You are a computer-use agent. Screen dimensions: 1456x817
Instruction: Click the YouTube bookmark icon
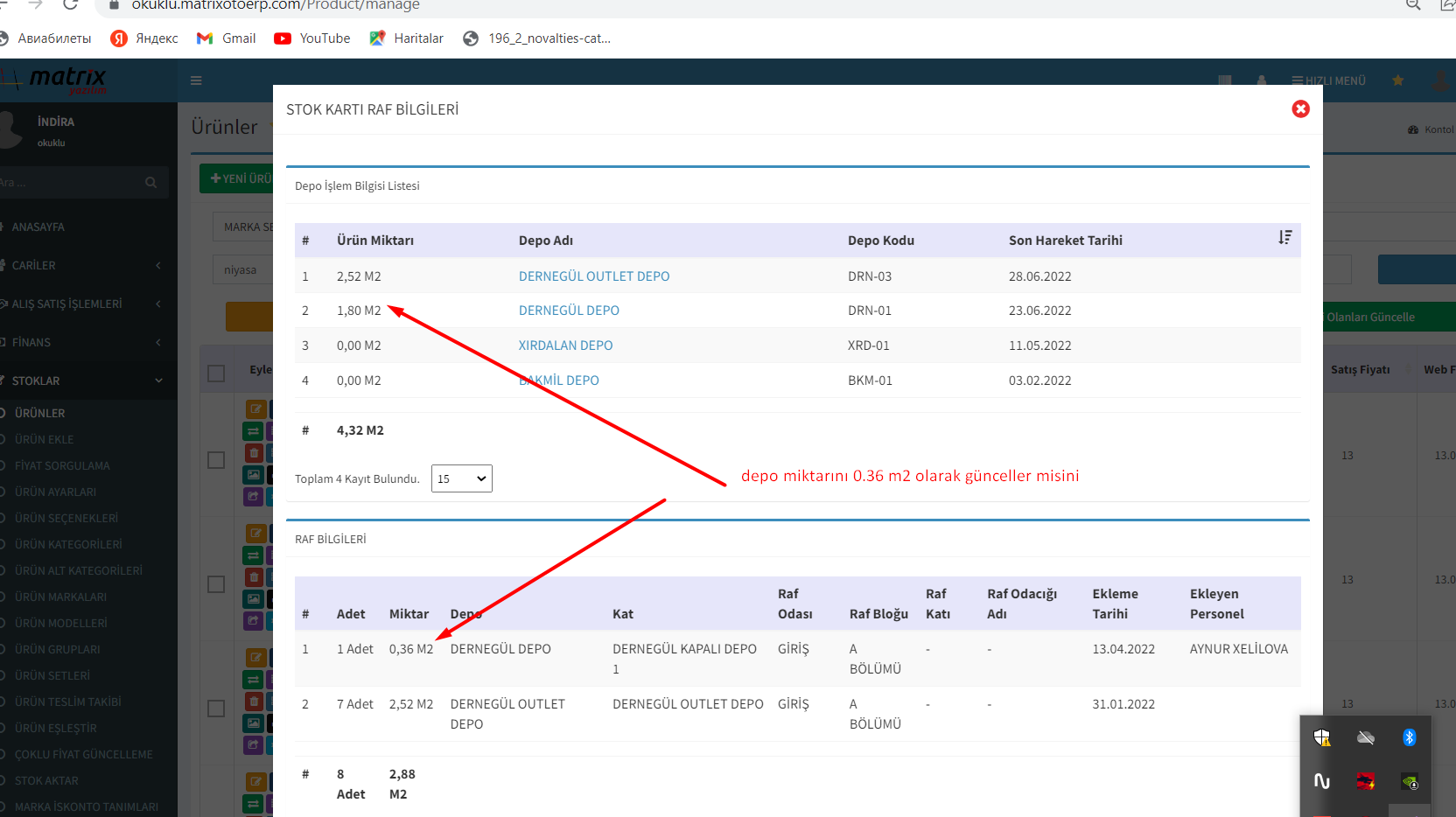pyautogui.click(x=283, y=38)
